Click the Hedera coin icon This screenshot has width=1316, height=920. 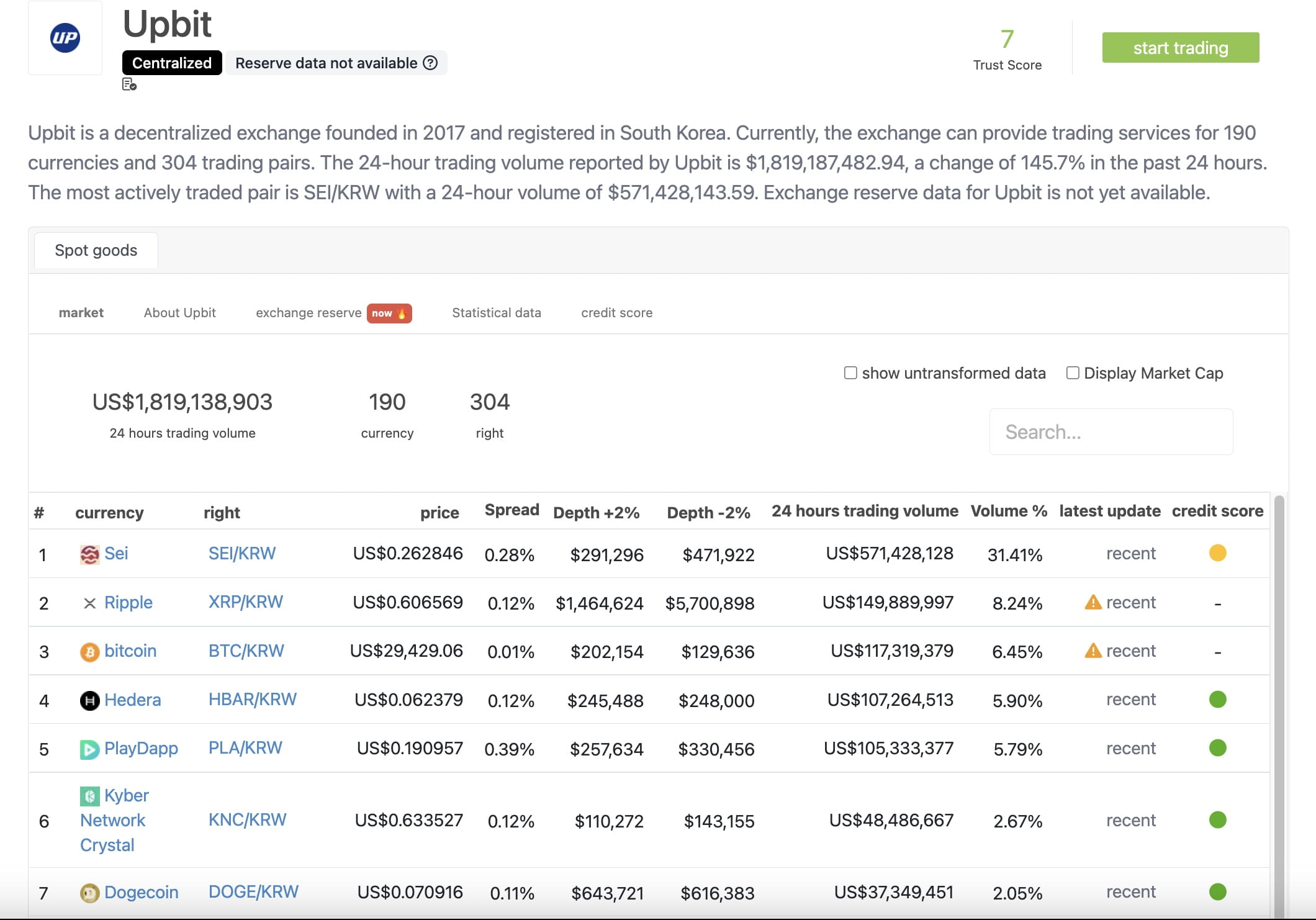pos(89,700)
